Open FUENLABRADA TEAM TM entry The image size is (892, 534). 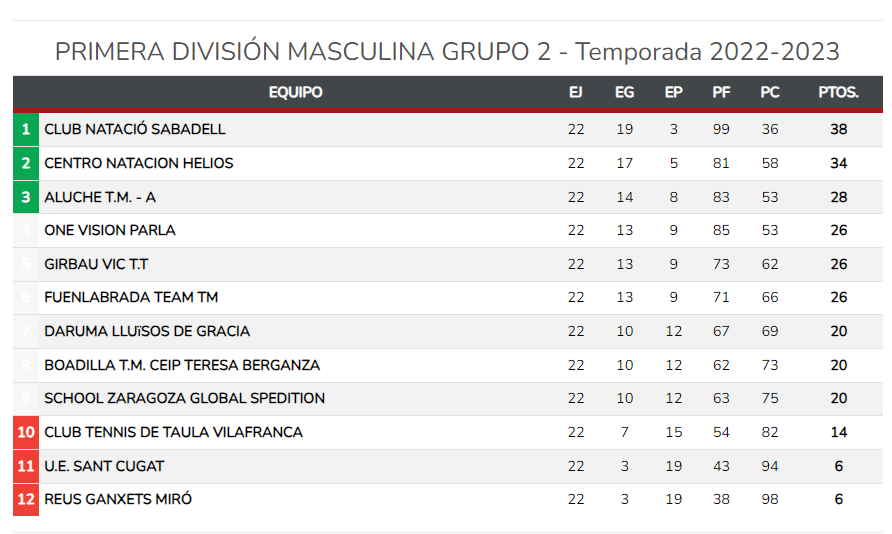click(x=131, y=297)
